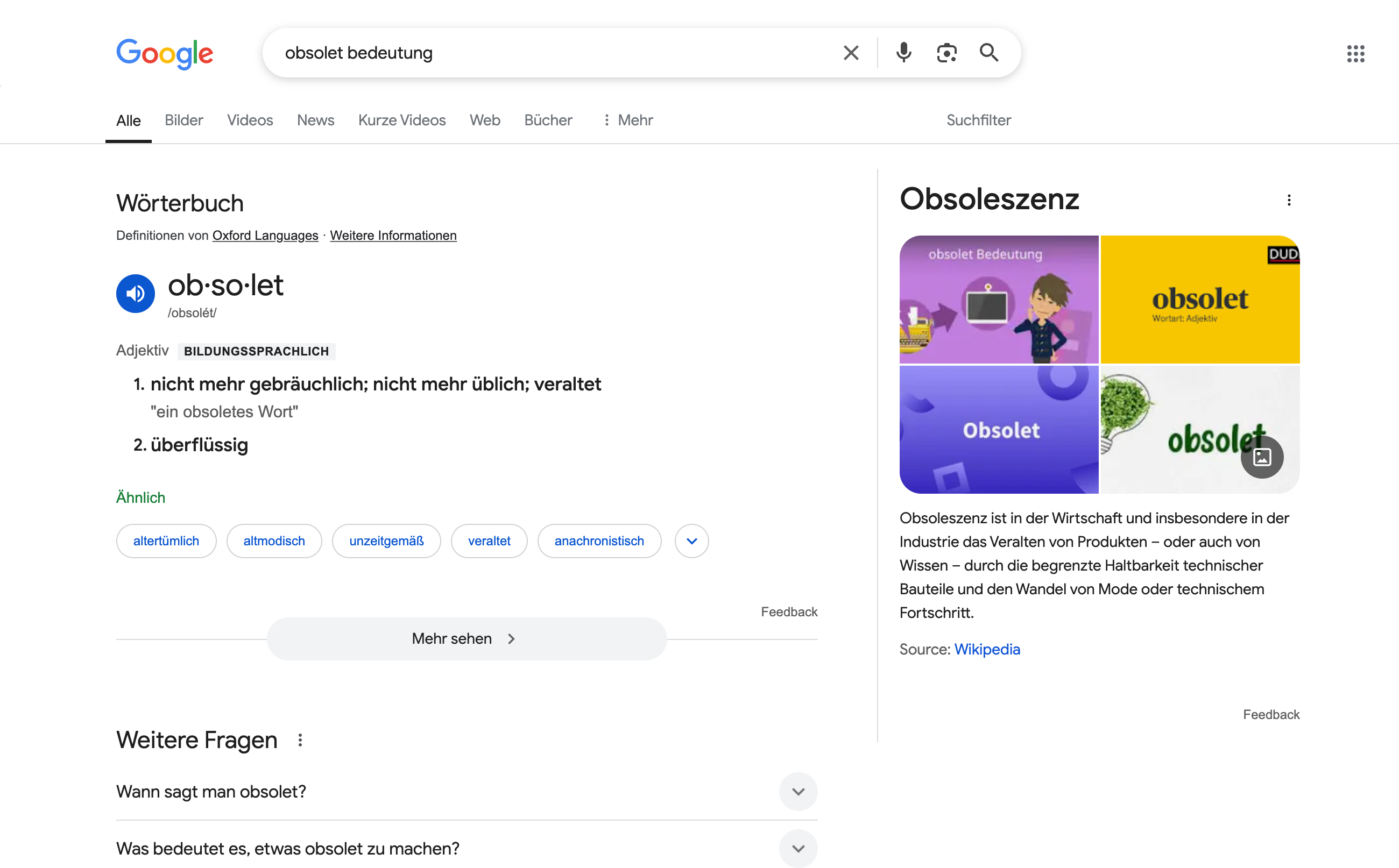Open the yellow Duden obsolet thumbnail

pyautogui.click(x=1200, y=300)
